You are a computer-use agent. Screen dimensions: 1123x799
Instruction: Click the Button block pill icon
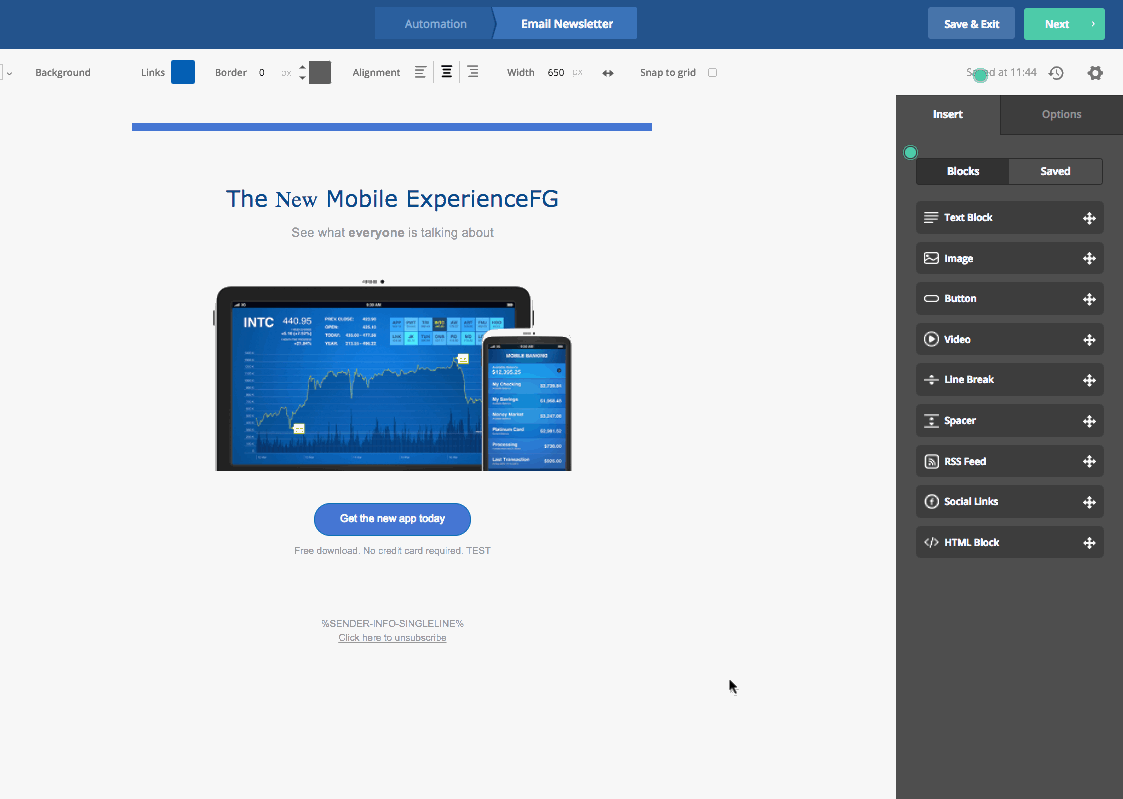pyautogui.click(x=931, y=299)
